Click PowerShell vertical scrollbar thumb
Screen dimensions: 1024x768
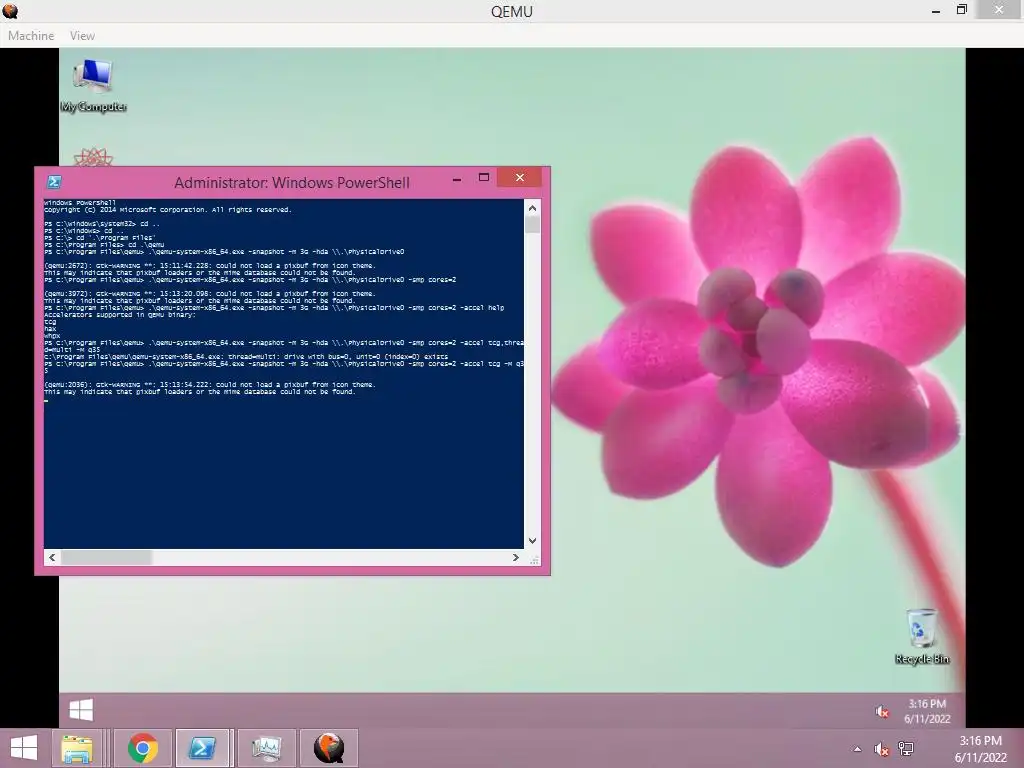click(532, 225)
